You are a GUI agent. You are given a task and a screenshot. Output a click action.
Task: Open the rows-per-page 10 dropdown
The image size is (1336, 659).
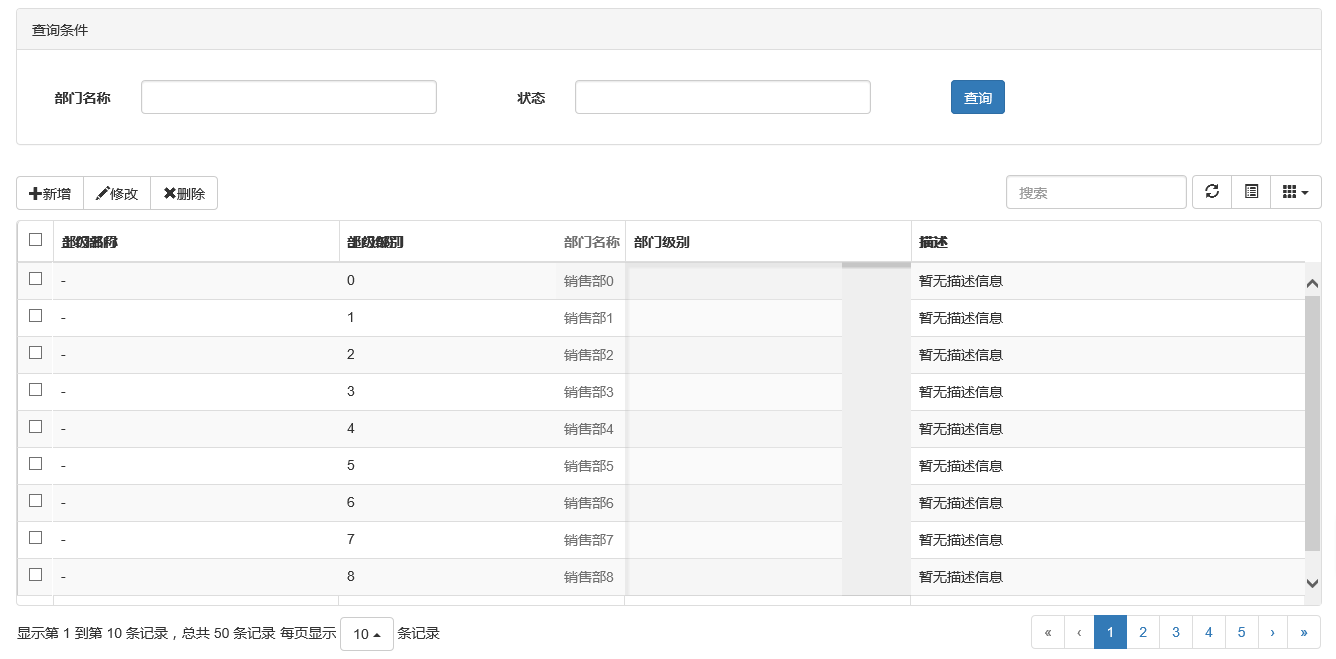(x=367, y=633)
